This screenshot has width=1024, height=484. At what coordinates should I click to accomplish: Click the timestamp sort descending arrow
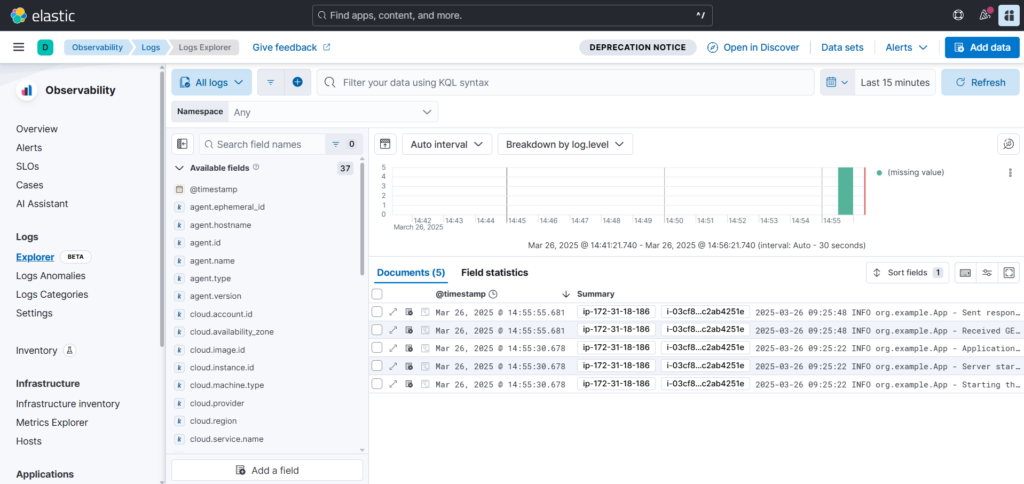tap(566, 294)
